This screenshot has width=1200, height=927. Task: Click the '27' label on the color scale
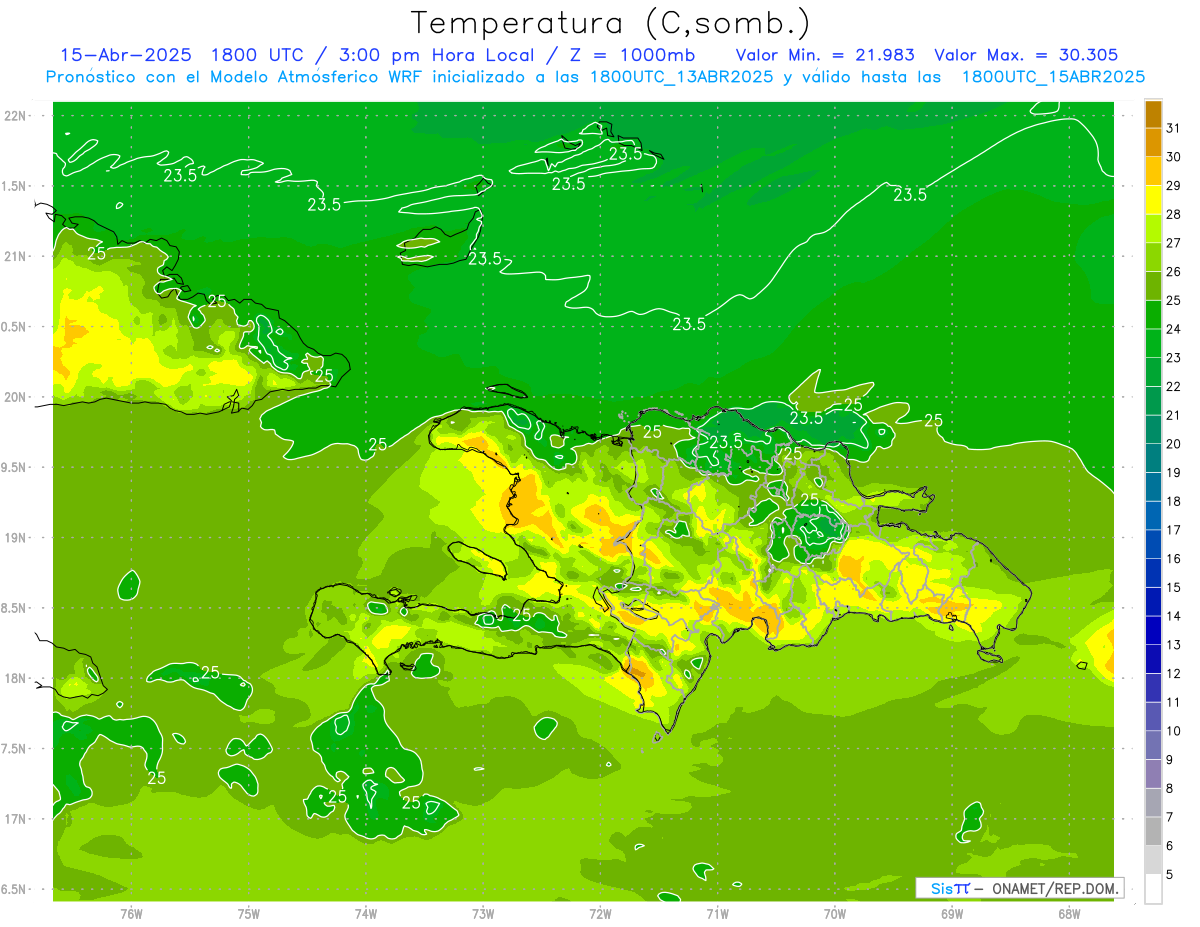pyautogui.click(x=1174, y=243)
